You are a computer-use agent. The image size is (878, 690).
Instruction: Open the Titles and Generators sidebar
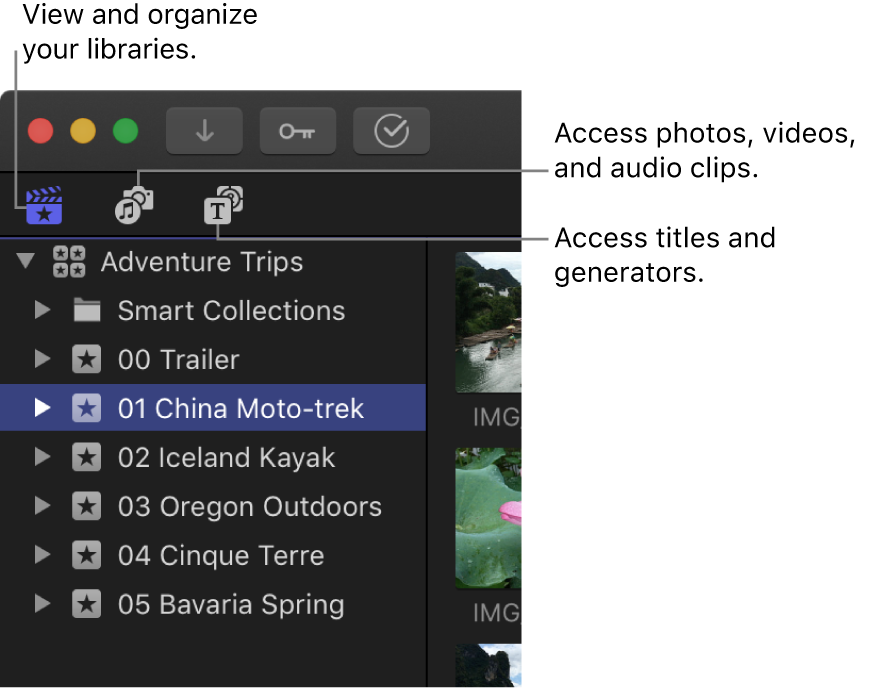pos(223,205)
